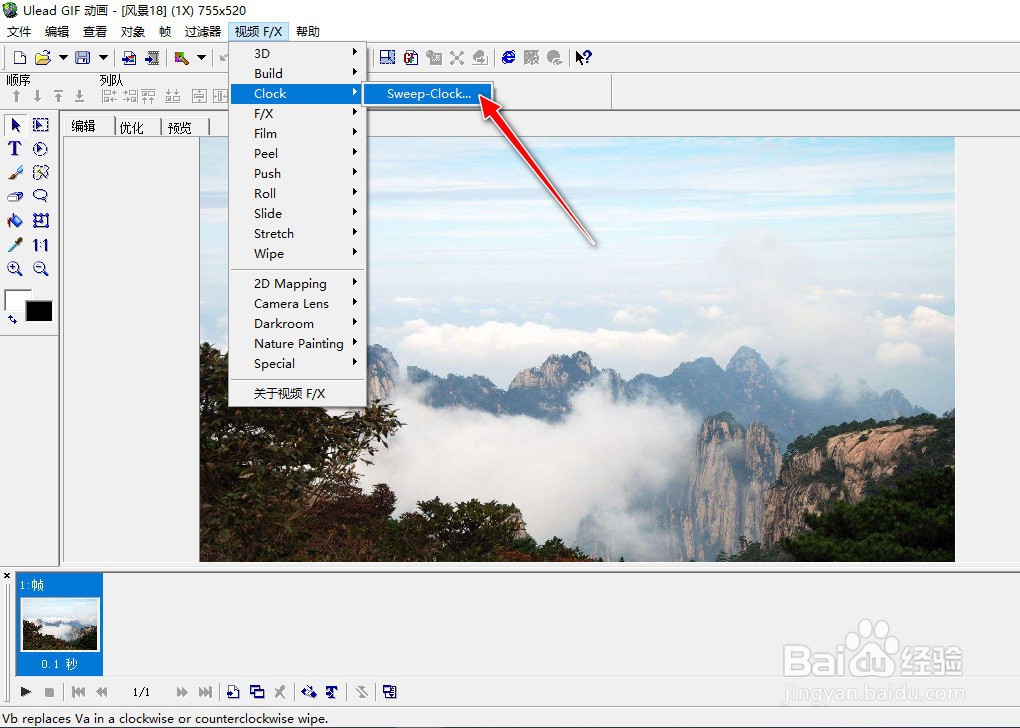The height and width of the screenshot is (728, 1020).
Task: Expand the Build submenu
Action: [x=299, y=74]
